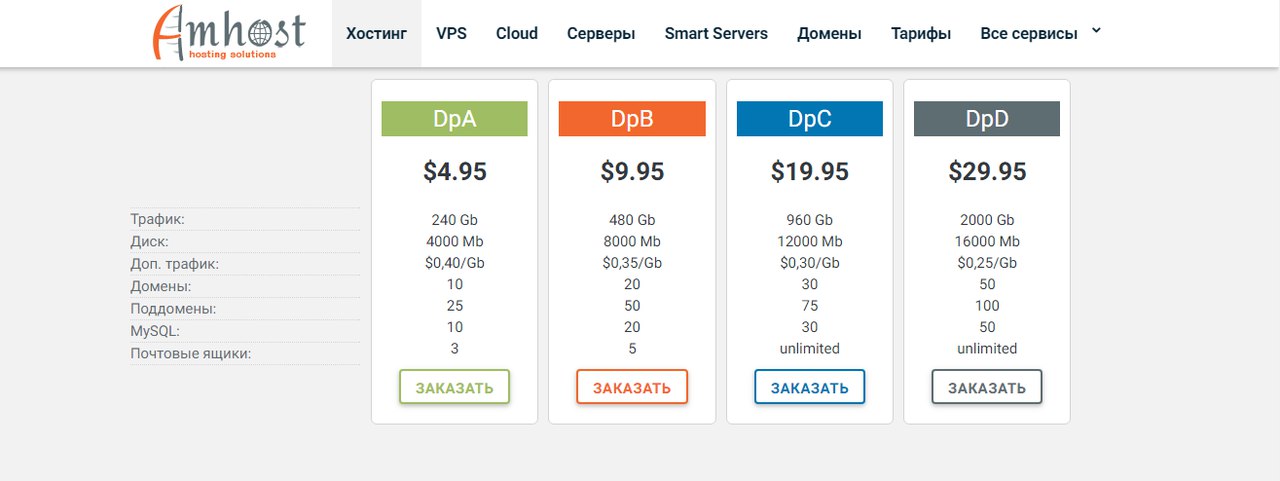The width and height of the screenshot is (1280, 481).
Task: Click ЗАКАЗАТЬ under the DpD plan
Action: 987,387
